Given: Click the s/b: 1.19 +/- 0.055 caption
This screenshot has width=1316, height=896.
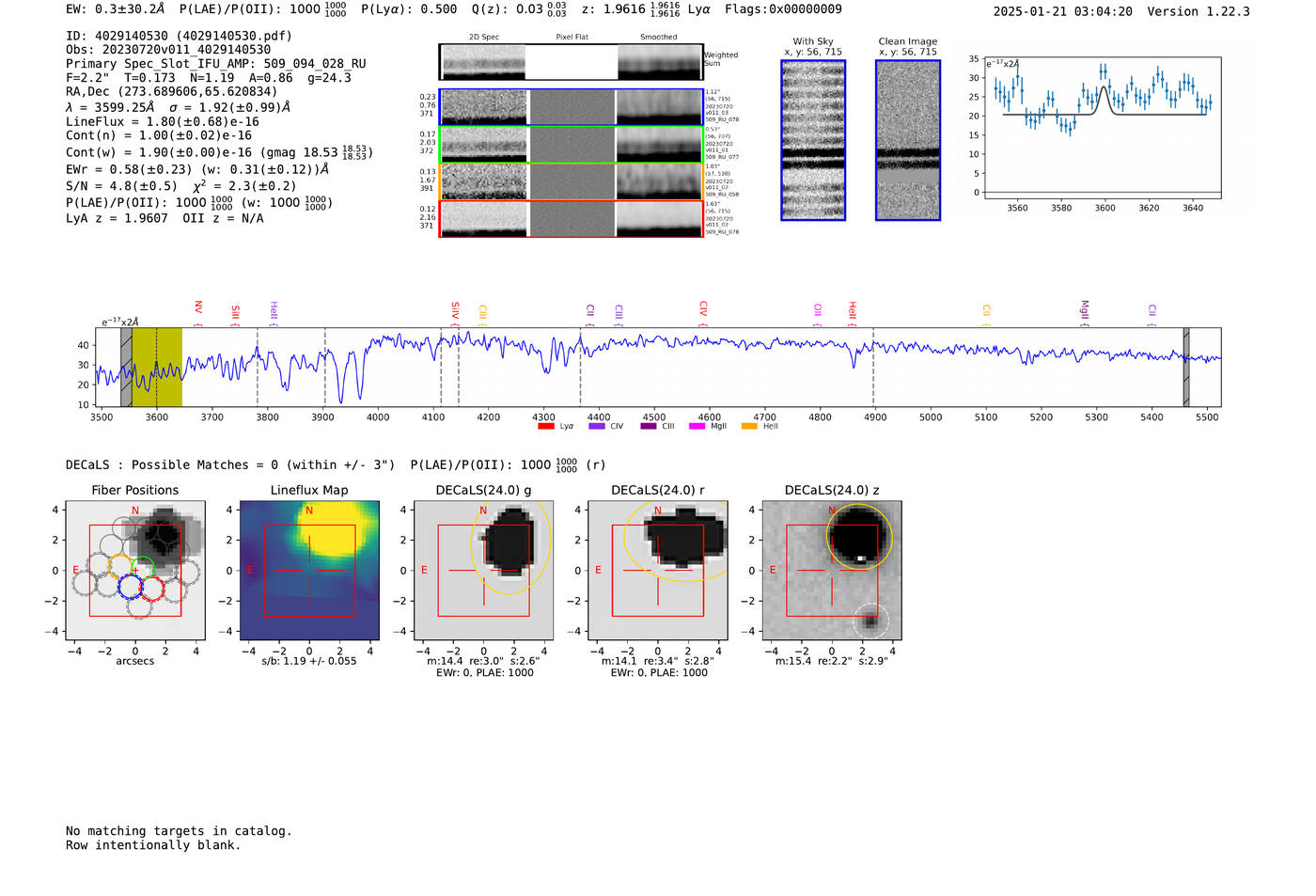Looking at the screenshot, I should (309, 661).
